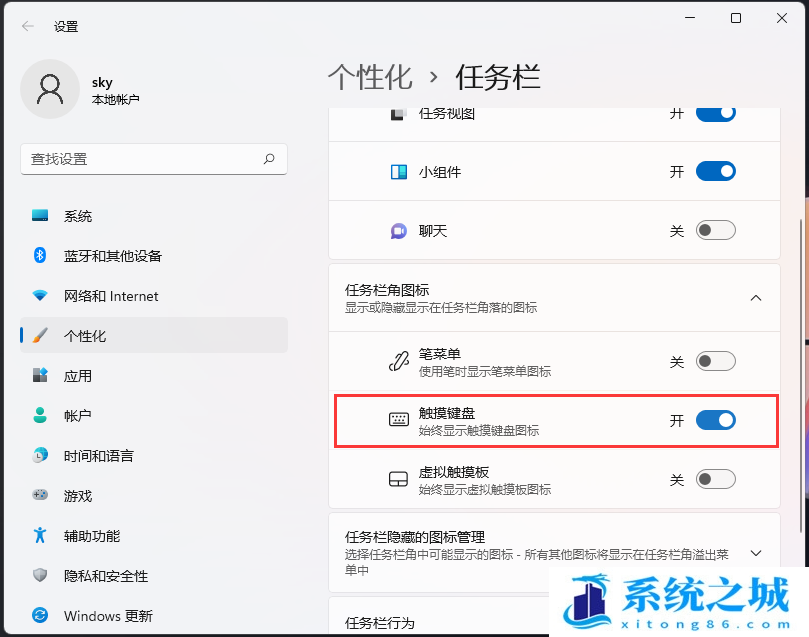The image size is (809, 637).
Task: Click the 笔菜单 pen icon
Action: click(x=398, y=362)
